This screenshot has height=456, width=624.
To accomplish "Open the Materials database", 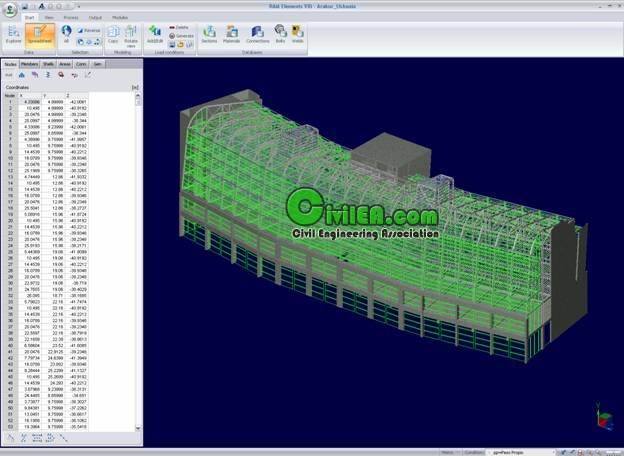I will pos(231,34).
